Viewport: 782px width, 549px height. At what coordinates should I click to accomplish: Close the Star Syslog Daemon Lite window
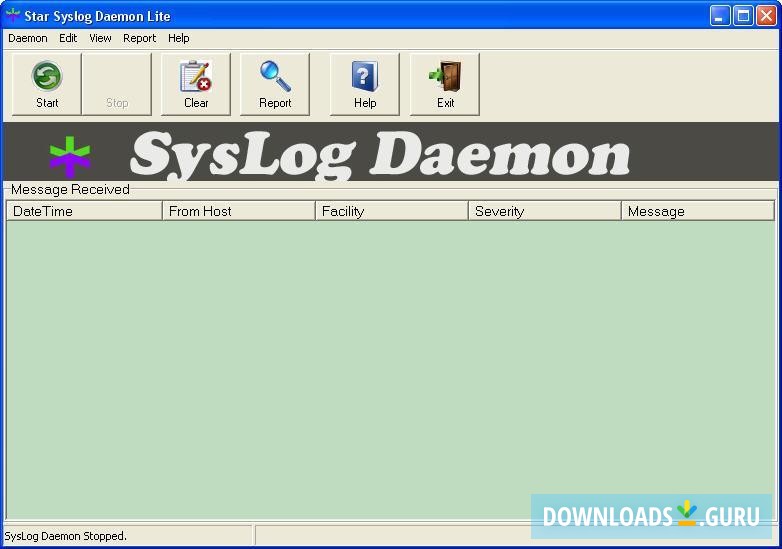[766, 16]
